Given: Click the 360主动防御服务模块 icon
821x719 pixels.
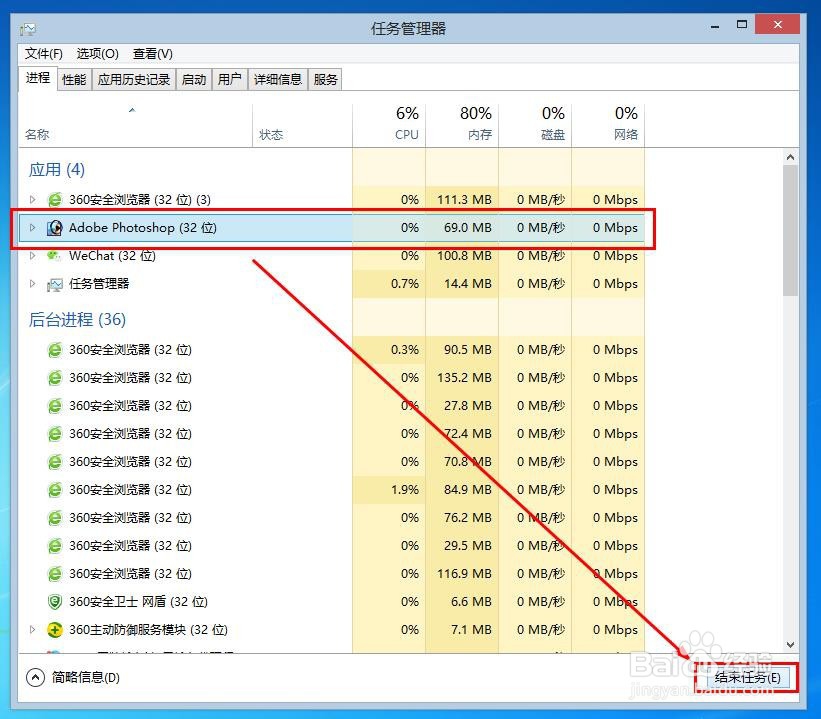Looking at the screenshot, I should point(54,629).
